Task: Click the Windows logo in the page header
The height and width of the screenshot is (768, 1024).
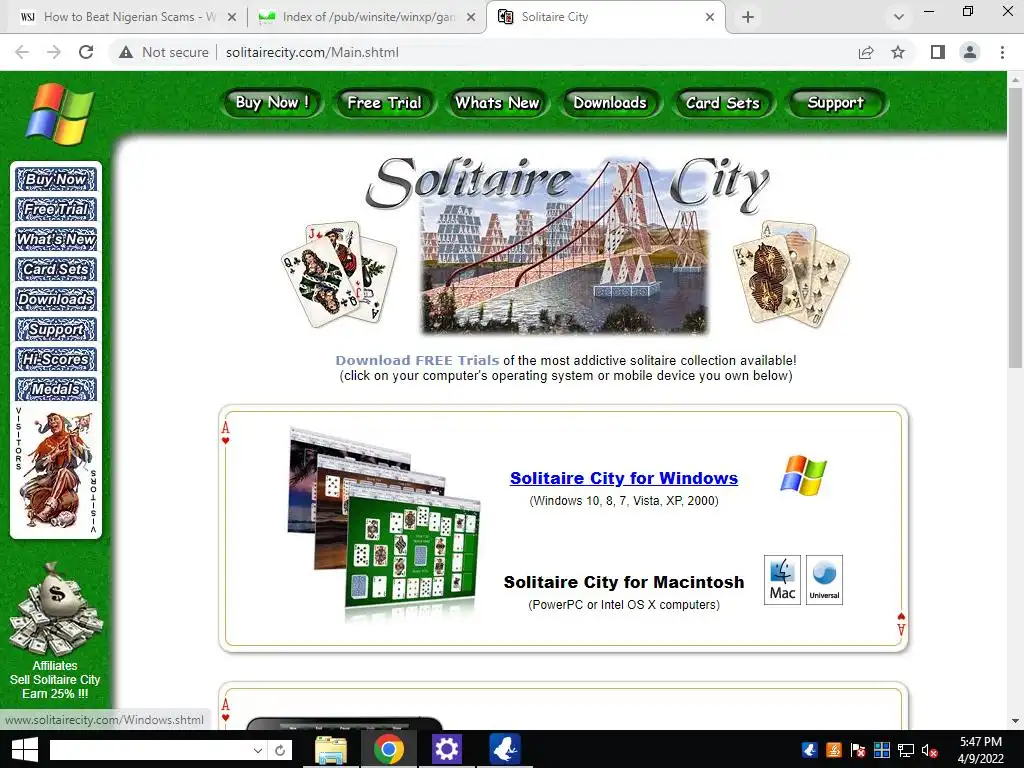Action: pos(60,114)
